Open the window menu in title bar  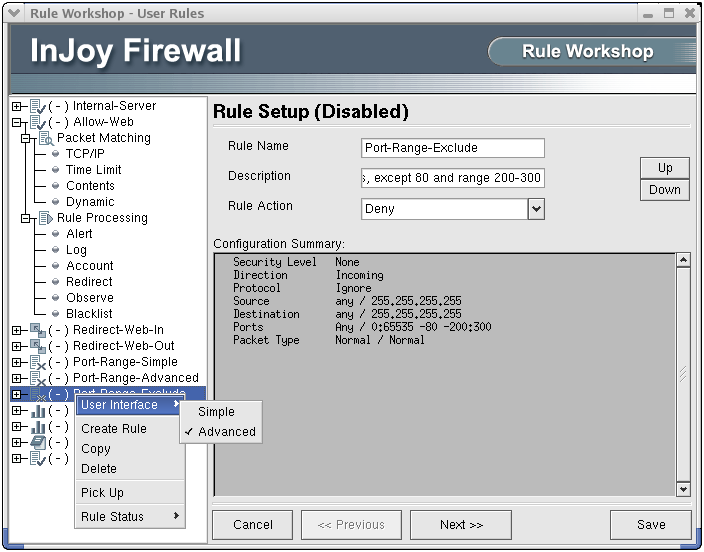(x=14, y=13)
